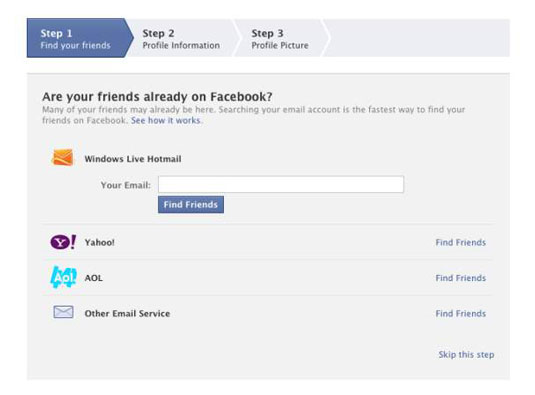535x395 pixels.
Task: Click the Your Email field label
Action: tap(126, 185)
